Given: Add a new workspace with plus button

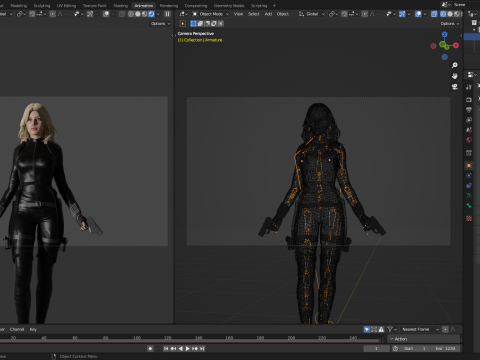Looking at the screenshot, I should point(274,6).
